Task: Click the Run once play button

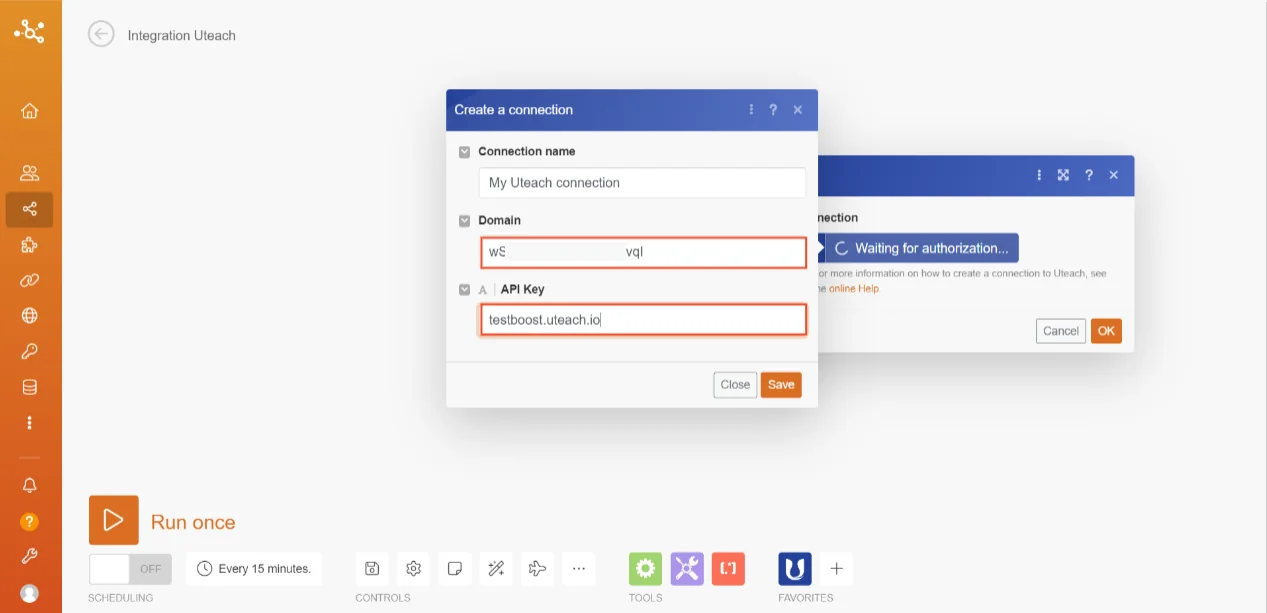Action: (x=114, y=520)
